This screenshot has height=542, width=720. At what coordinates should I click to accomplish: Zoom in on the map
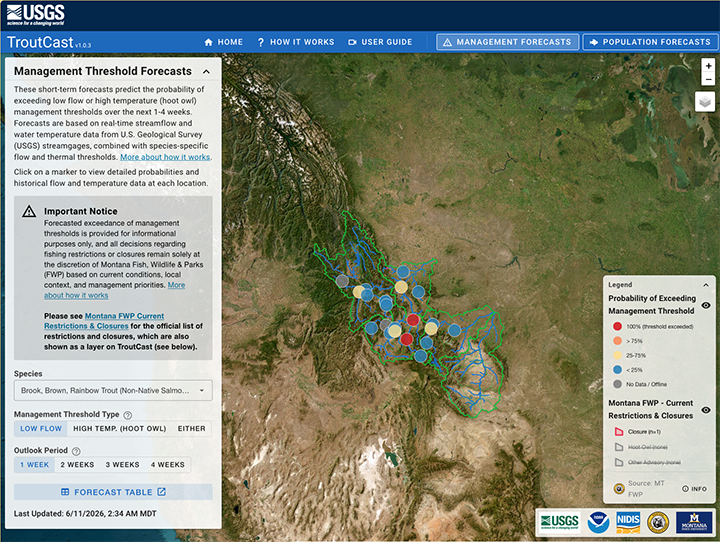tap(709, 66)
